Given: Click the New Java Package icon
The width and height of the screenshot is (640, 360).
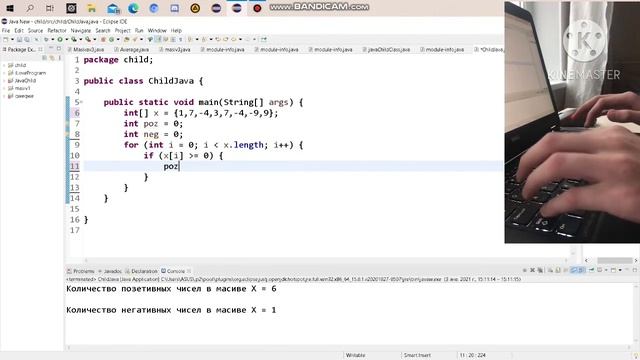Looking at the screenshot, I should pos(103,40).
